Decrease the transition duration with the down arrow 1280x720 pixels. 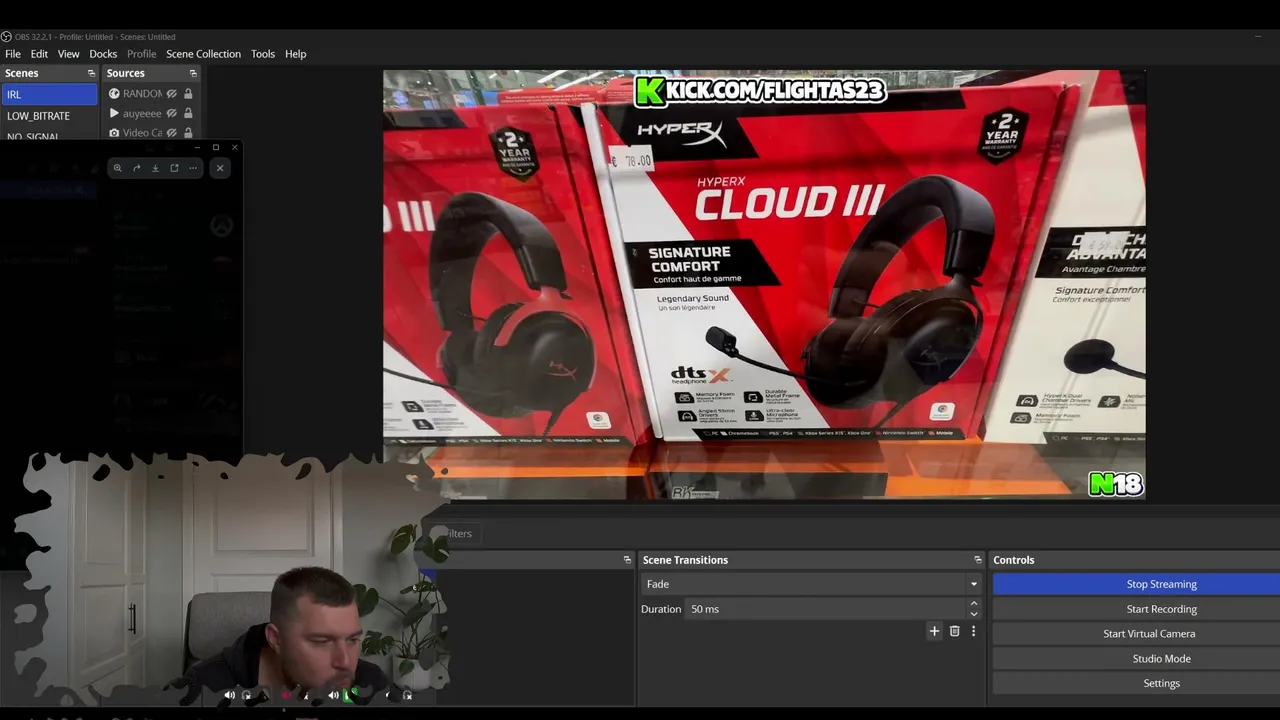(974, 614)
